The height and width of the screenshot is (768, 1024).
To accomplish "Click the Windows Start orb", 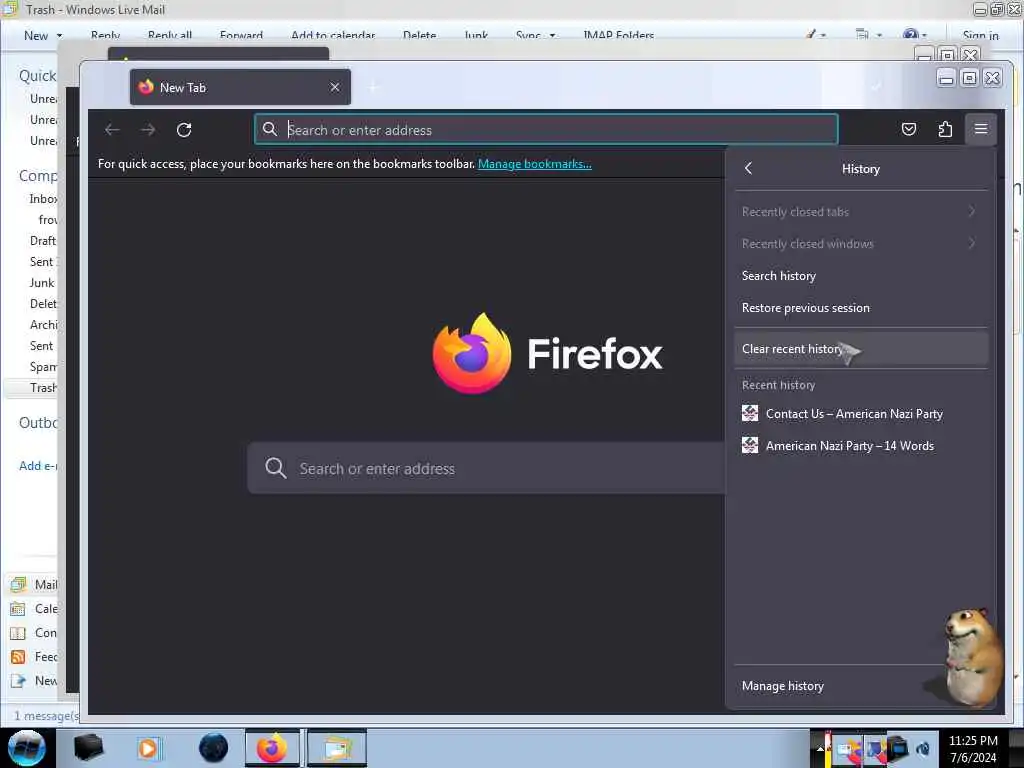I will coord(26,748).
